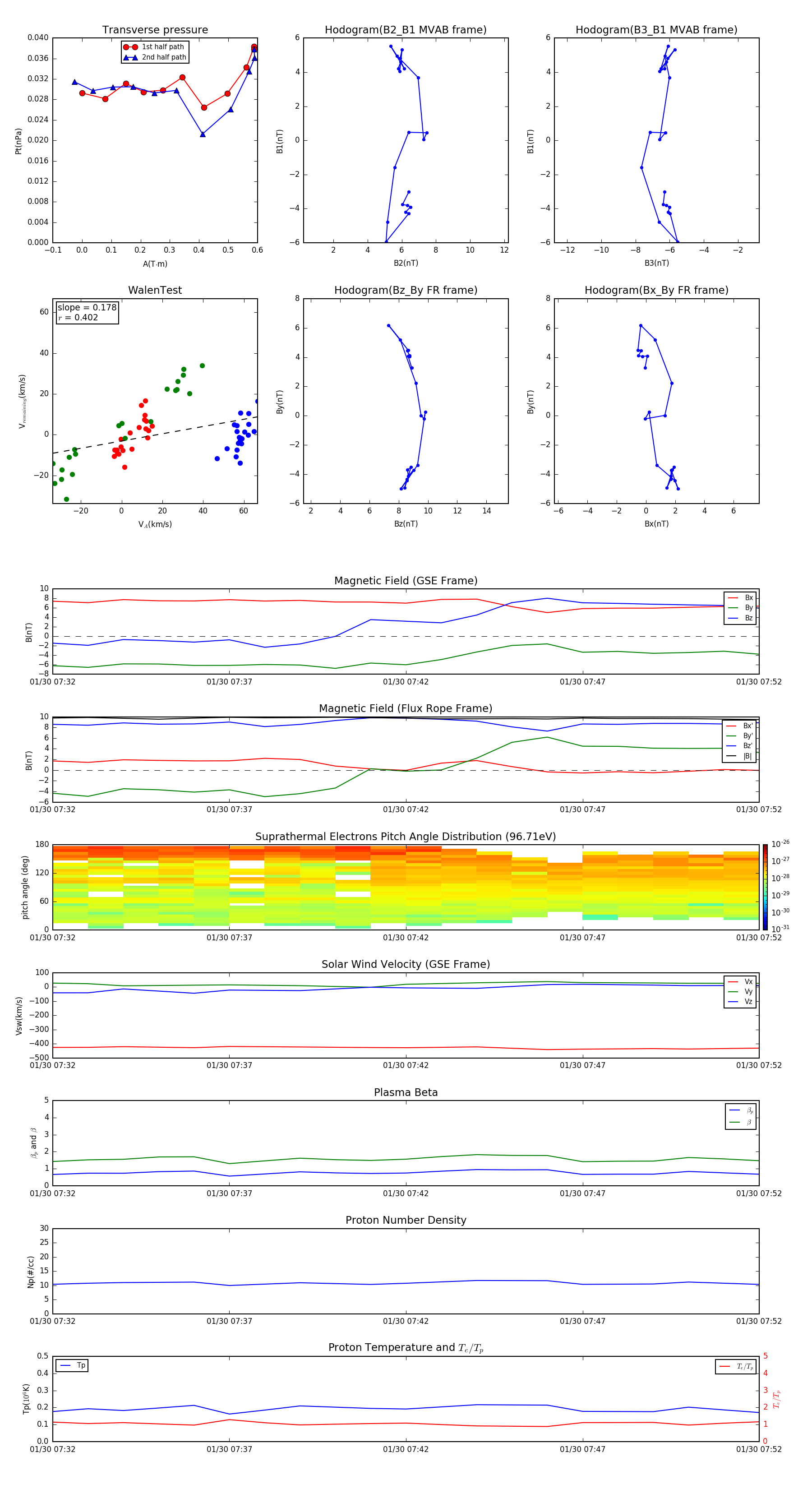
Task: Click the "Hodogram(Bx_By FR frame)" title
Action: click(x=656, y=290)
